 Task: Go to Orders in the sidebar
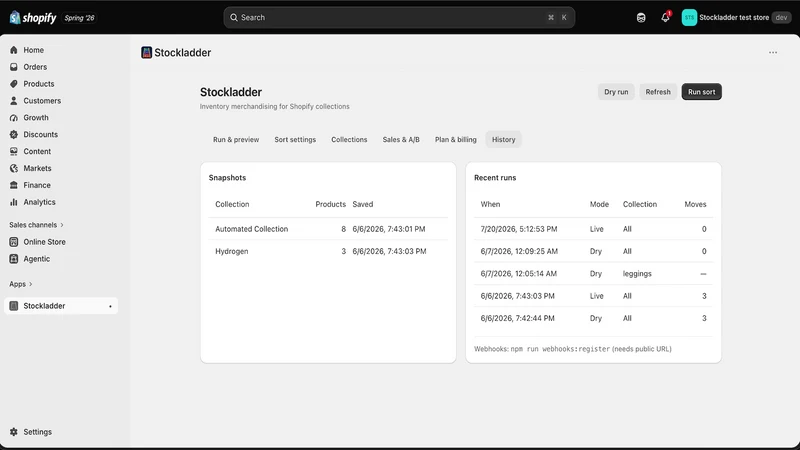tap(35, 67)
